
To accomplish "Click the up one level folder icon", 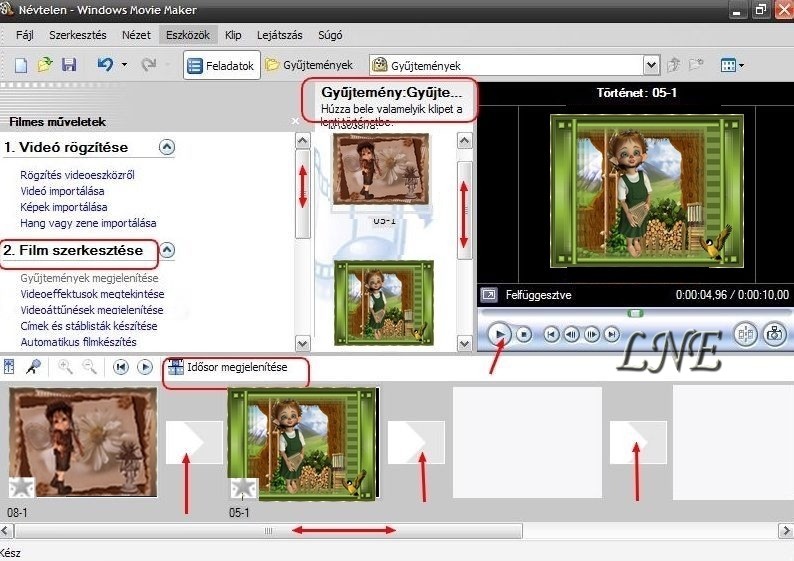I will [x=673, y=65].
